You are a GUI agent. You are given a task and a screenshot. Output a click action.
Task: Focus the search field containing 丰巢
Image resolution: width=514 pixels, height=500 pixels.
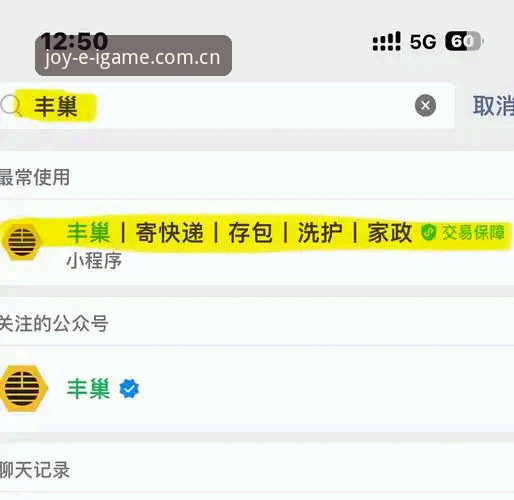(x=227, y=106)
